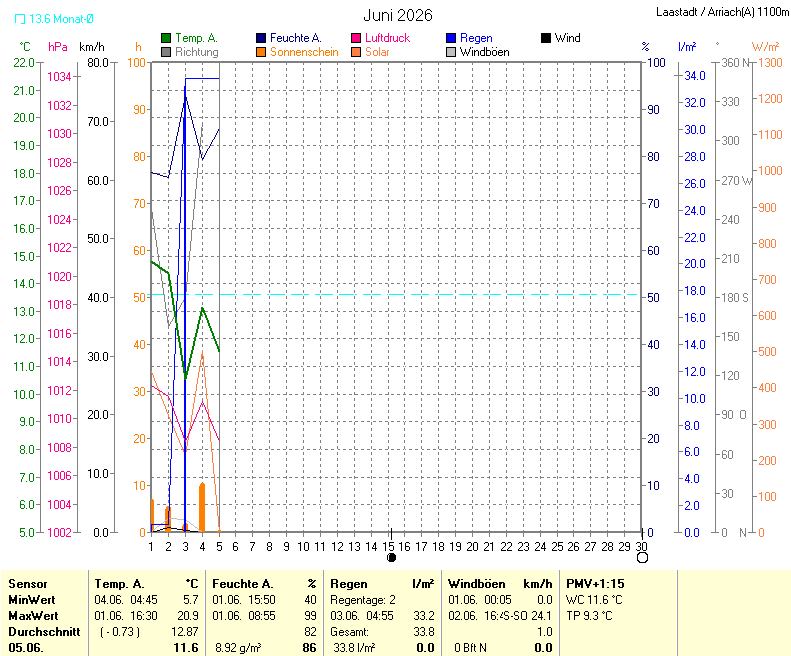Click the maximum temperature value '20.9'
The image size is (791, 656).
pos(188,616)
